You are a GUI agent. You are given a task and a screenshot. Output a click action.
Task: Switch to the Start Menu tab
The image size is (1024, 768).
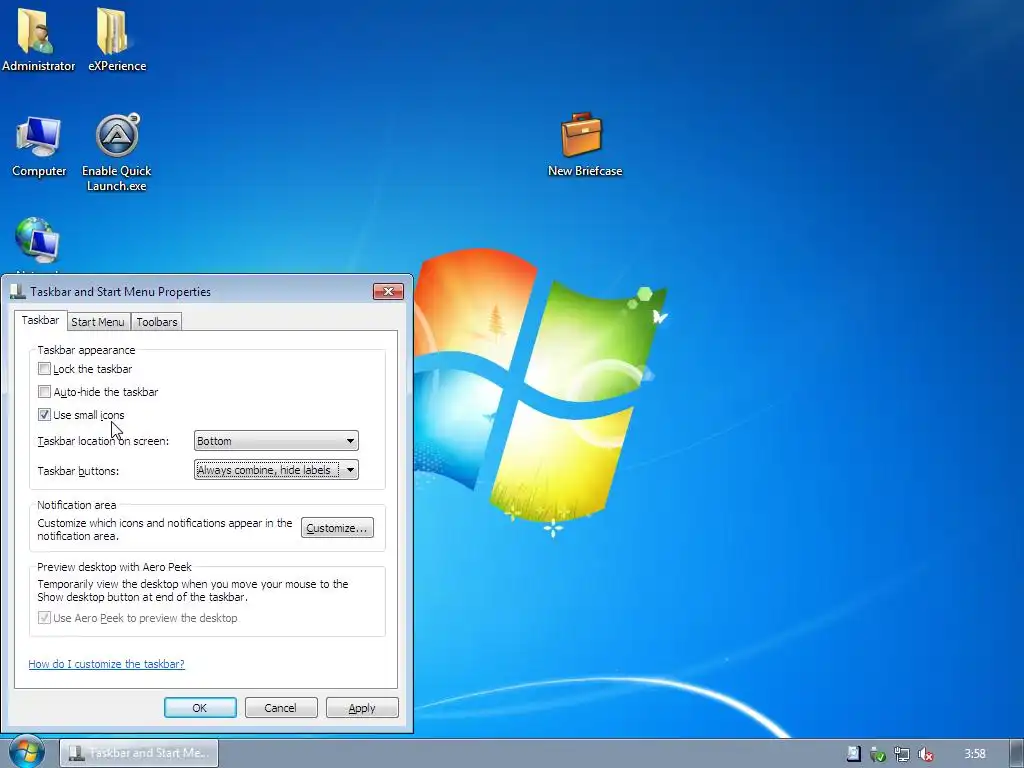(x=98, y=321)
